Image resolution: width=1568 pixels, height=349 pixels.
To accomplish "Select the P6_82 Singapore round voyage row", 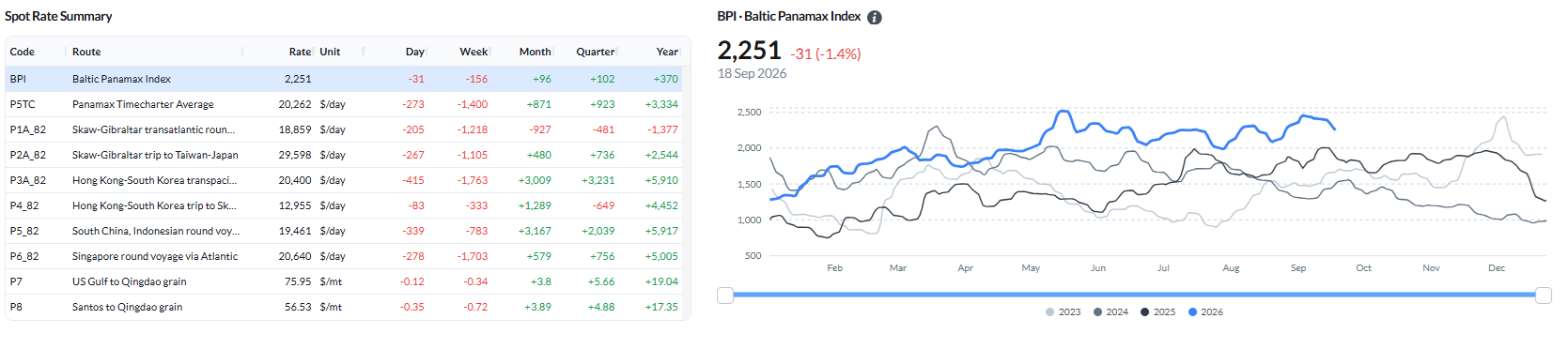I will 348,256.
